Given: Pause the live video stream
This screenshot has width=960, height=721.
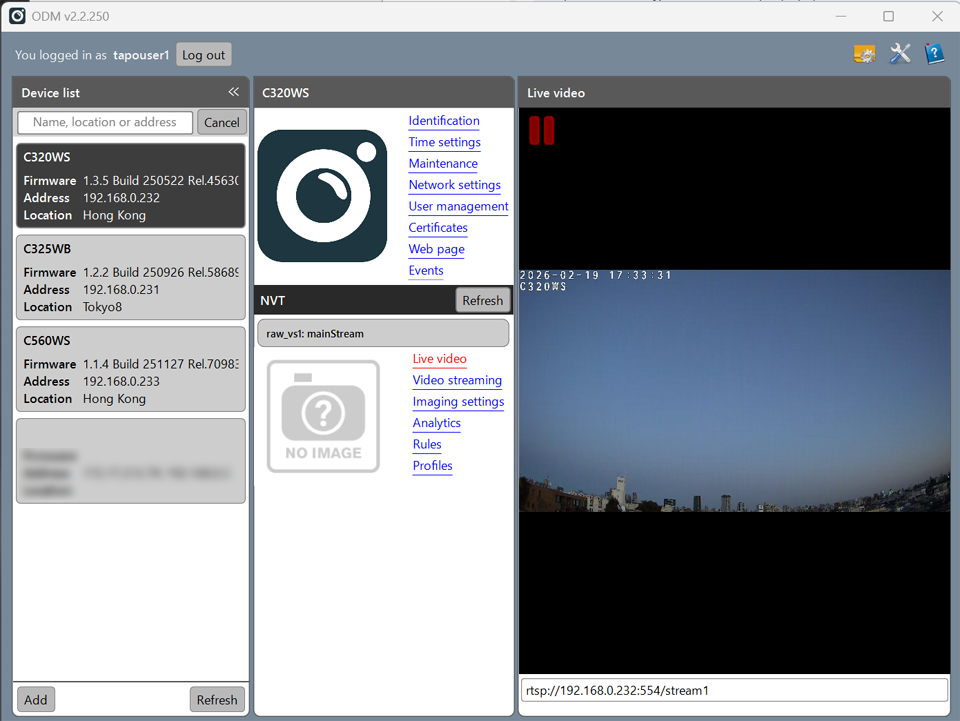Looking at the screenshot, I should coord(541,131).
